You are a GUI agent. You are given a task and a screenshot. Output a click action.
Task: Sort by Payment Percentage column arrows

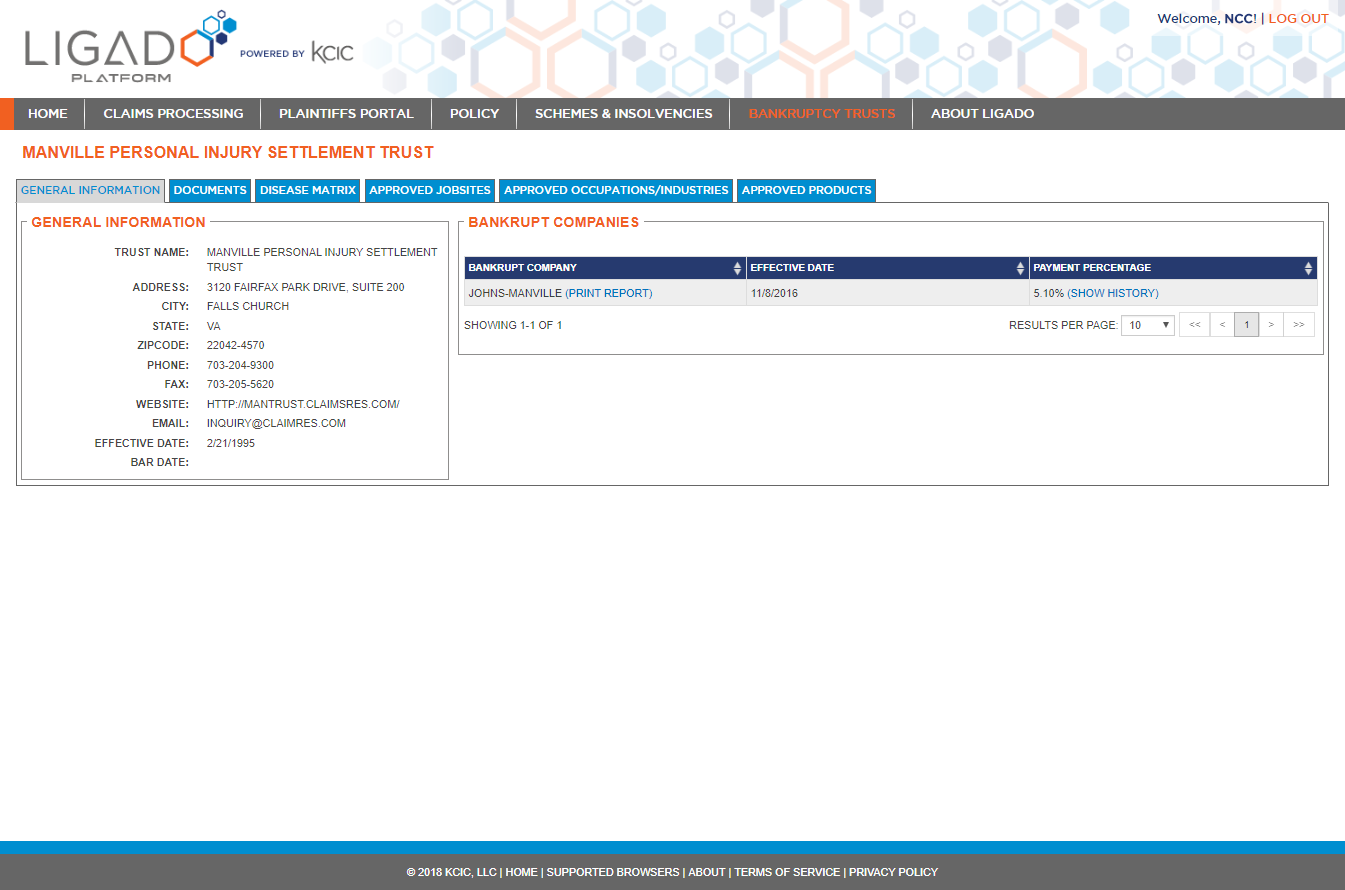coord(1308,268)
